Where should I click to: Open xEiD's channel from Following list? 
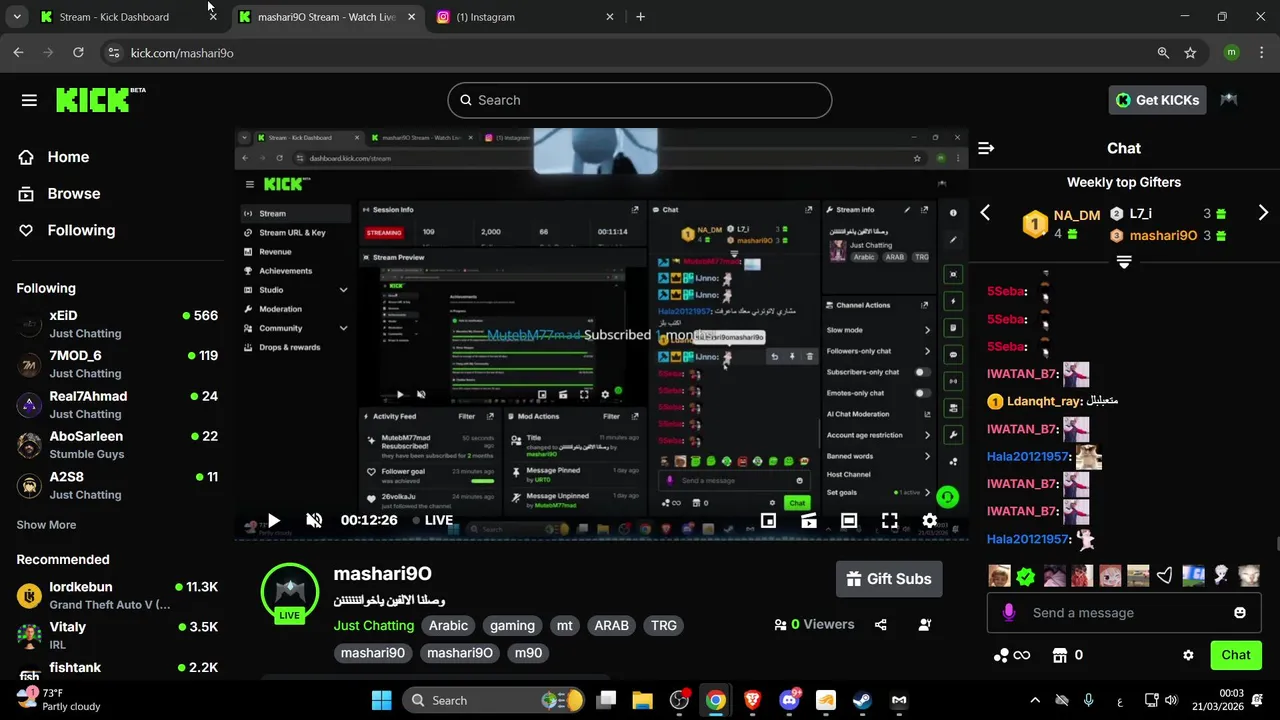(x=118, y=324)
